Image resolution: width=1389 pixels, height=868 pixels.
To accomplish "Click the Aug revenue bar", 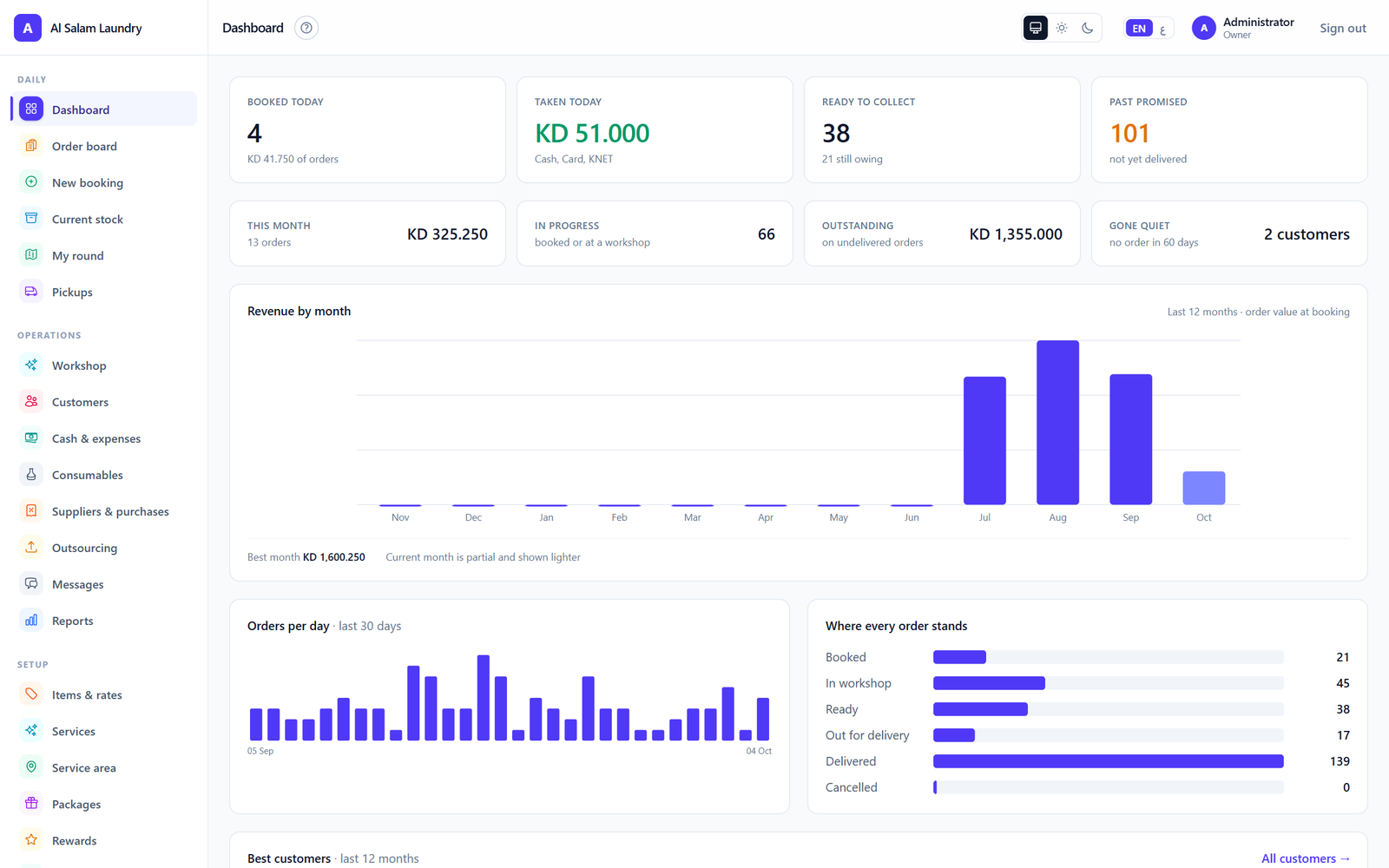I will tap(1057, 423).
